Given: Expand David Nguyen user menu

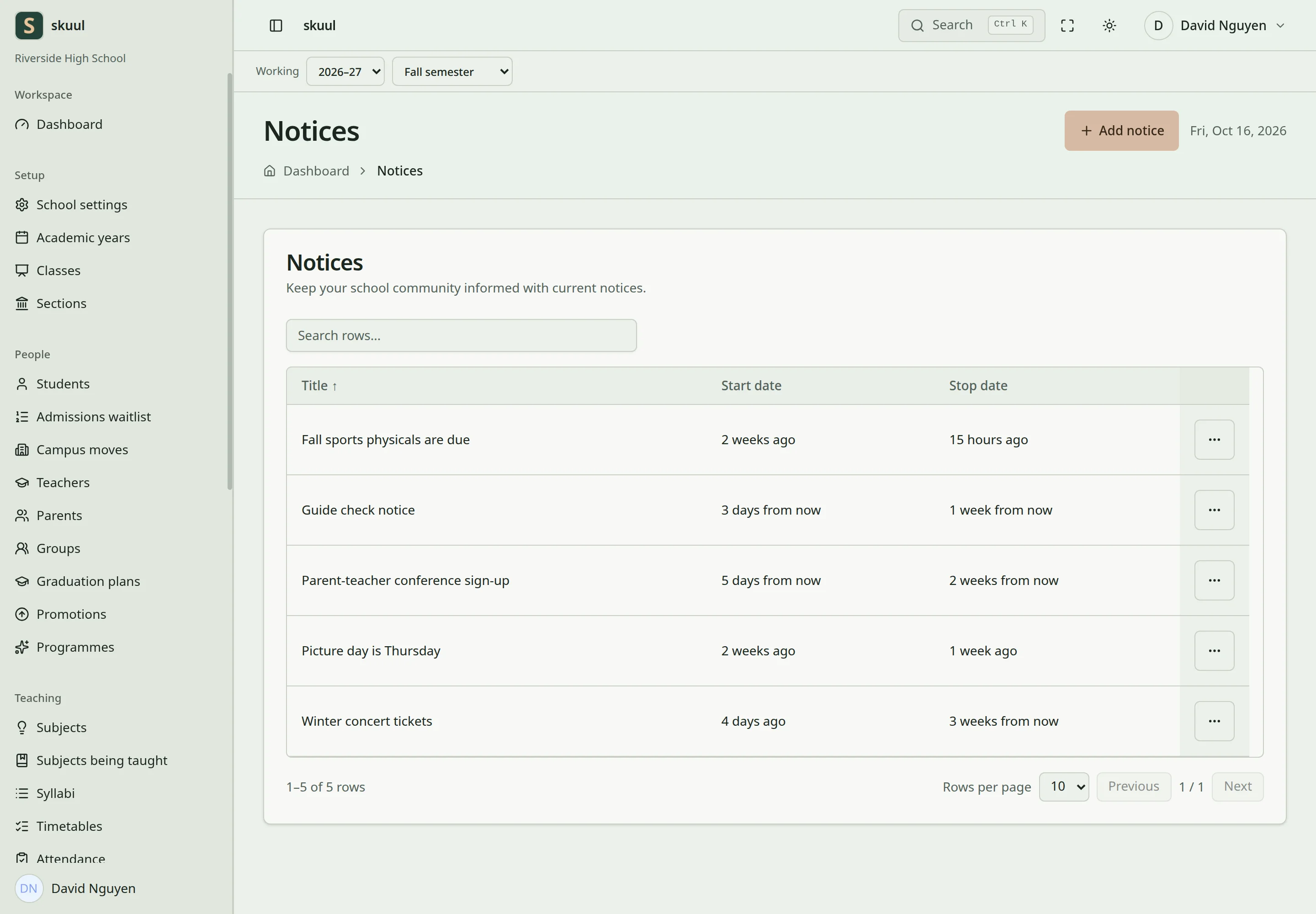Looking at the screenshot, I should tap(1215, 26).
